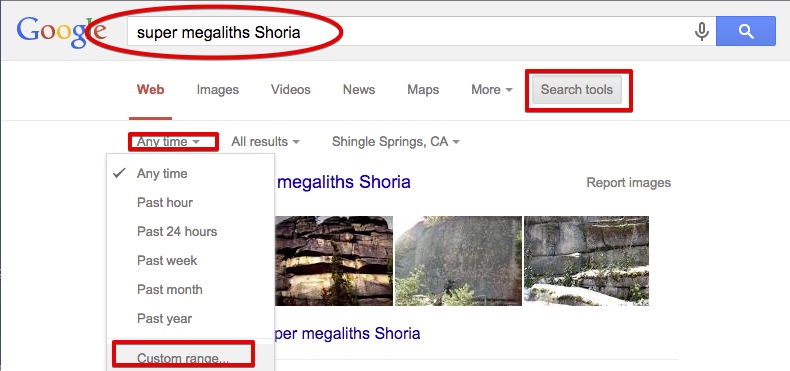790x371 pixels.
Task: Click the Google logo
Action: 61,32
